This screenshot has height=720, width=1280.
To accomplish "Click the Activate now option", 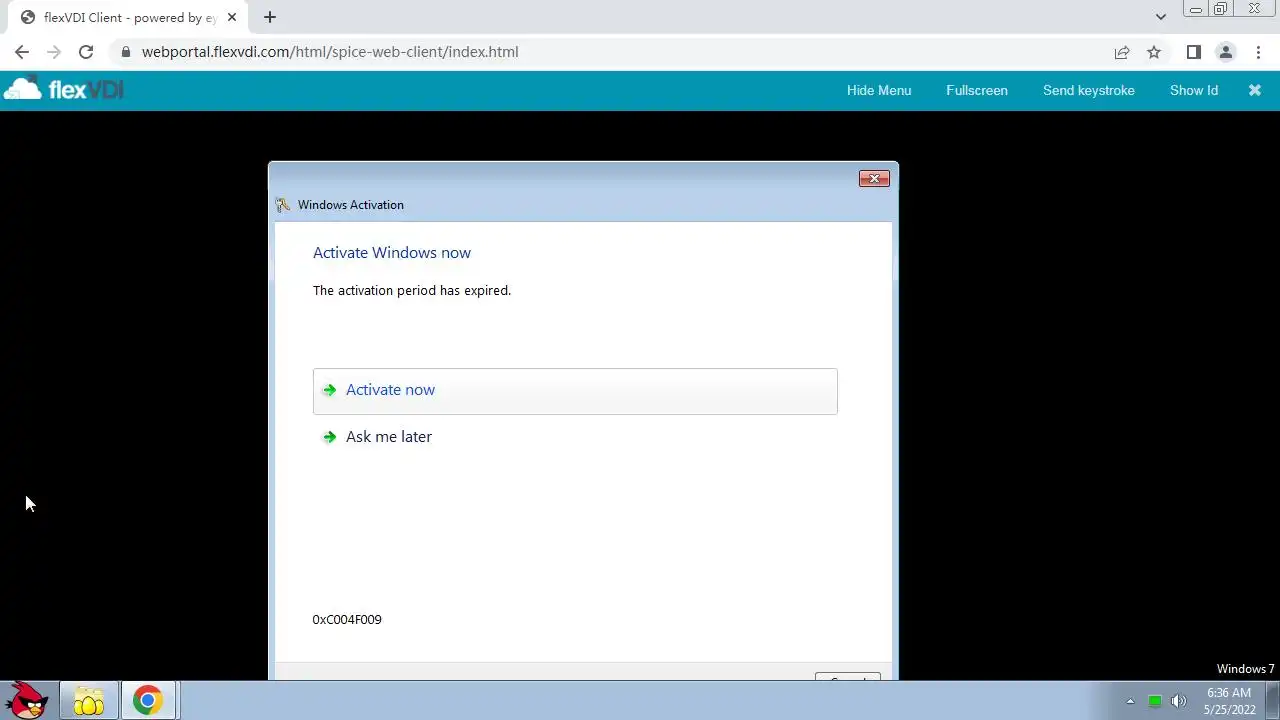I will click(575, 391).
